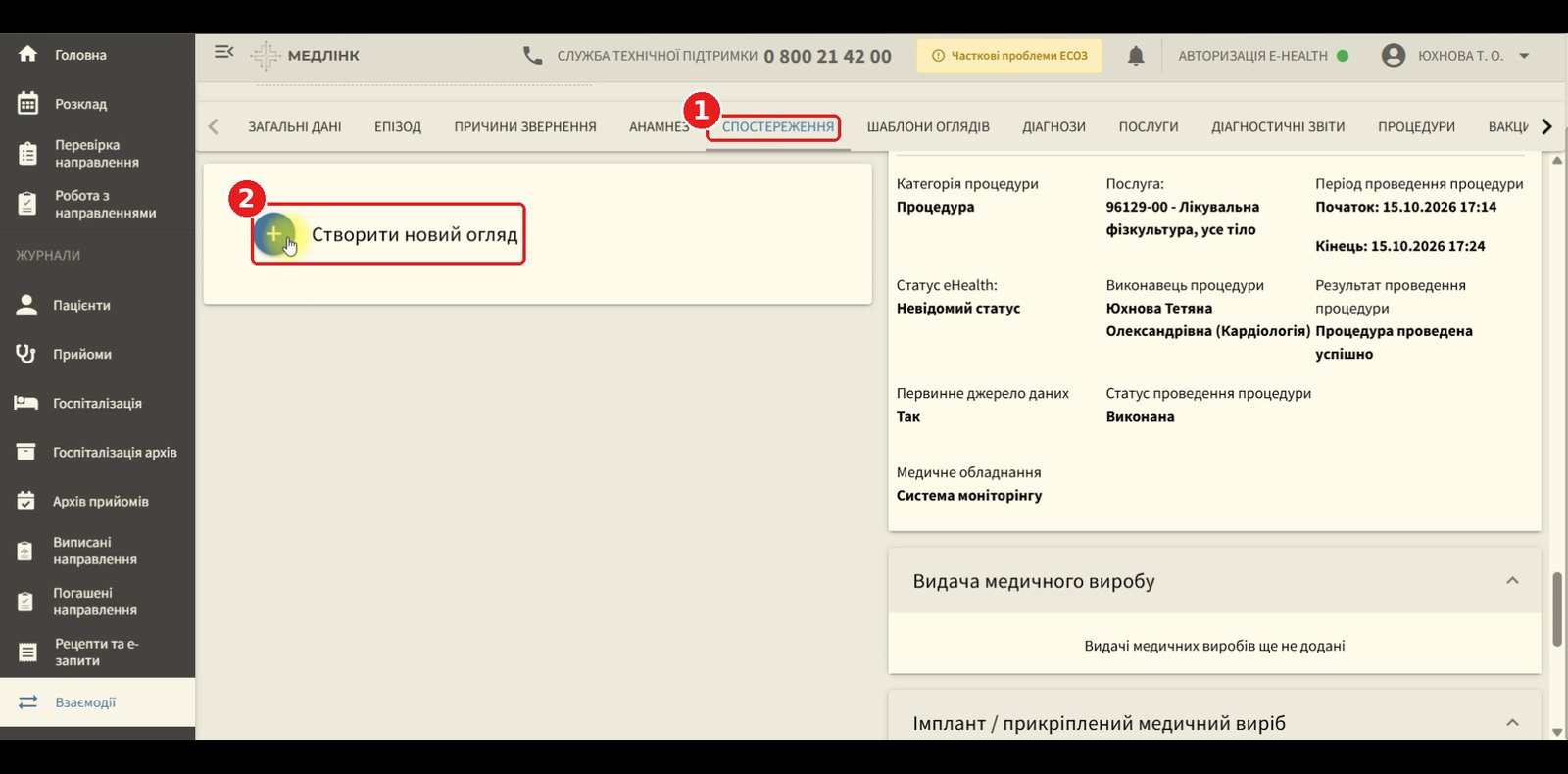Viewport: 1568px width, 774px height.
Task: Click the Погашені направлення icon
Action: [26, 602]
